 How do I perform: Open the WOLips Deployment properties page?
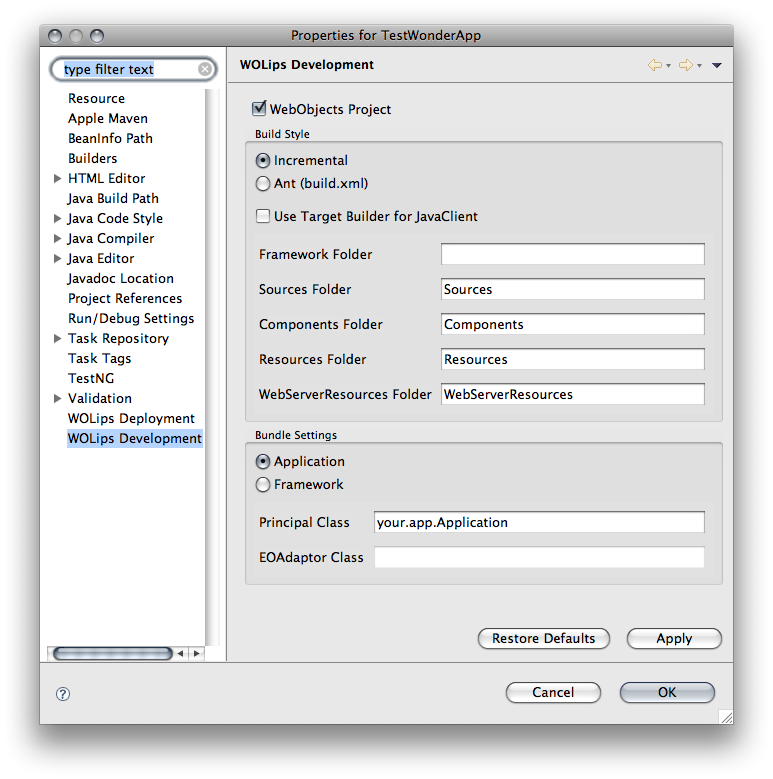(131, 419)
